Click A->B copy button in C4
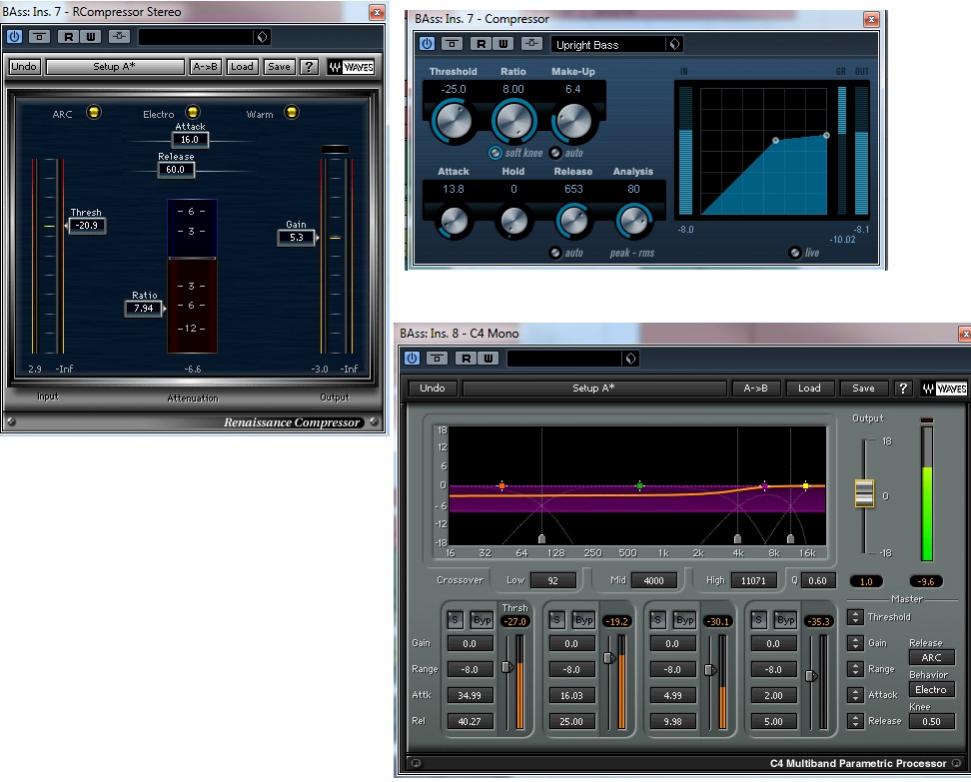The image size is (971, 782). (755, 388)
